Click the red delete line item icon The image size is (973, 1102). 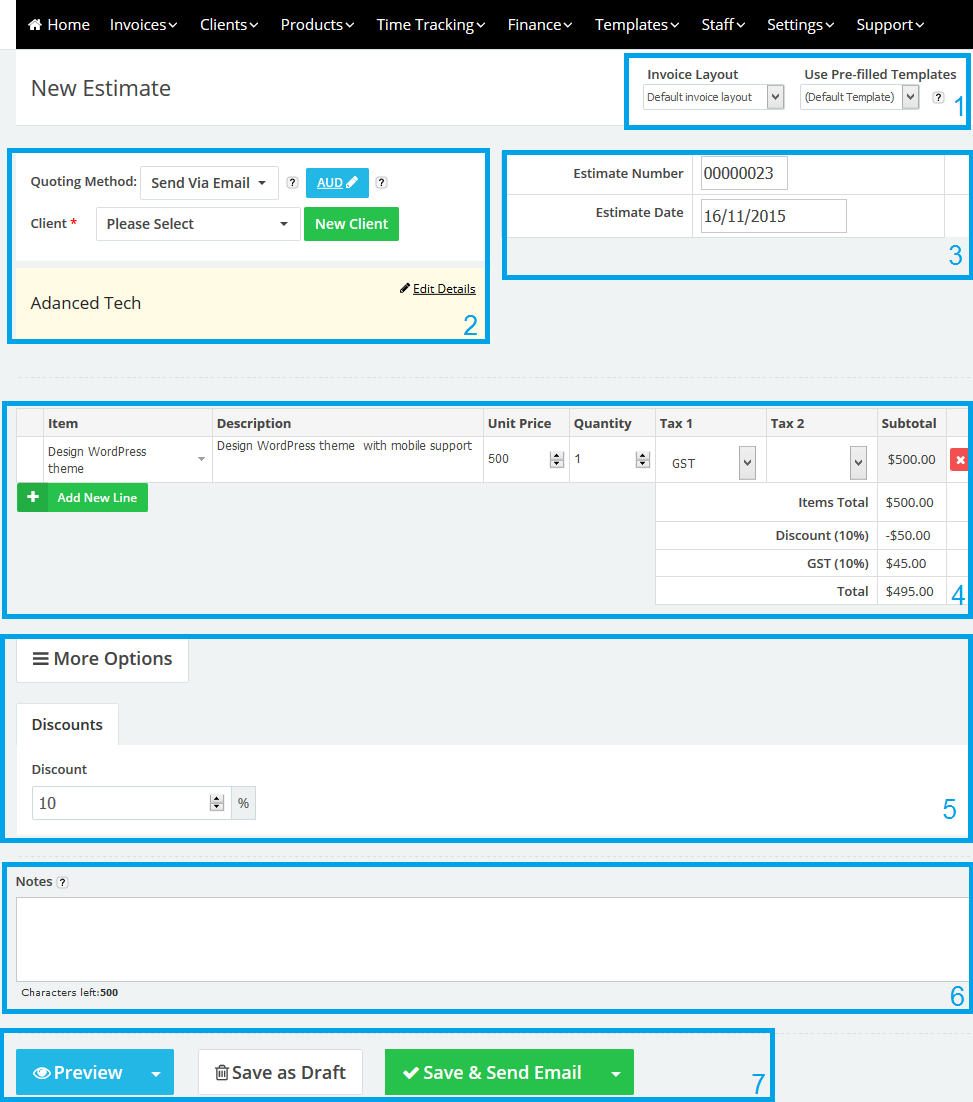coord(960,460)
